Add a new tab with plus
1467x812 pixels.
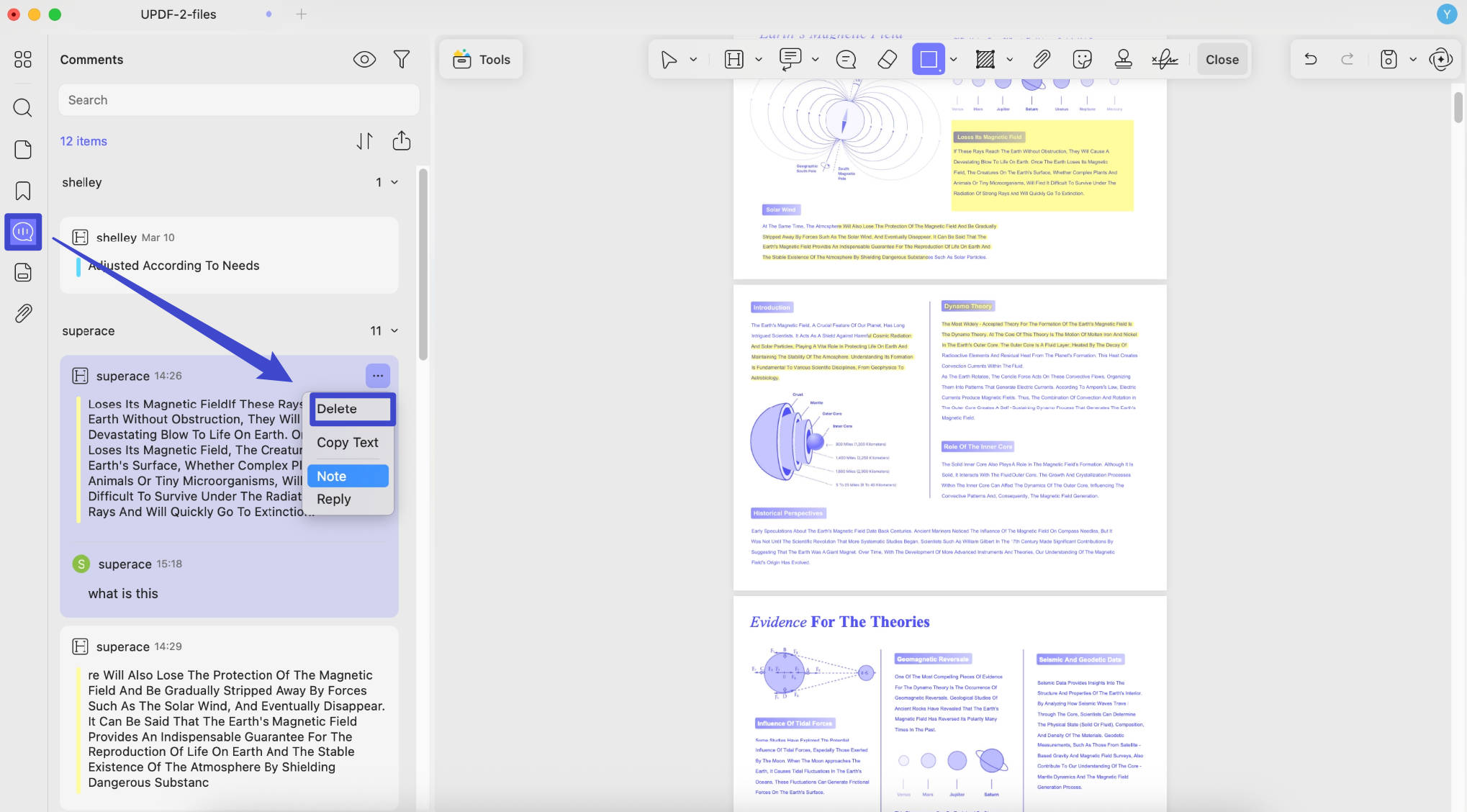pyautogui.click(x=301, y=14)
